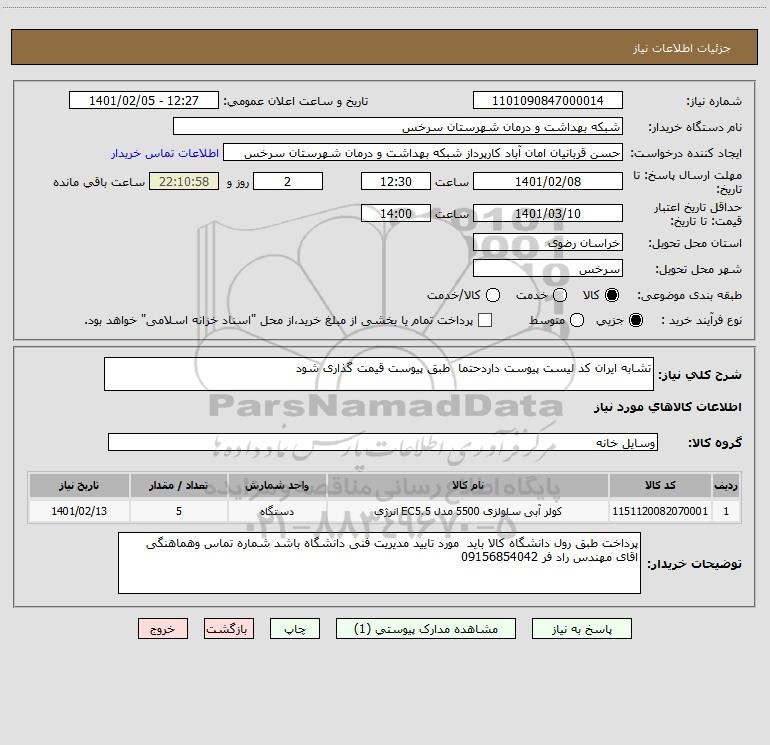Click the تاریخ نیاز column header
The width and height of the screenshot is (770, 745).
tap(79, 485)
